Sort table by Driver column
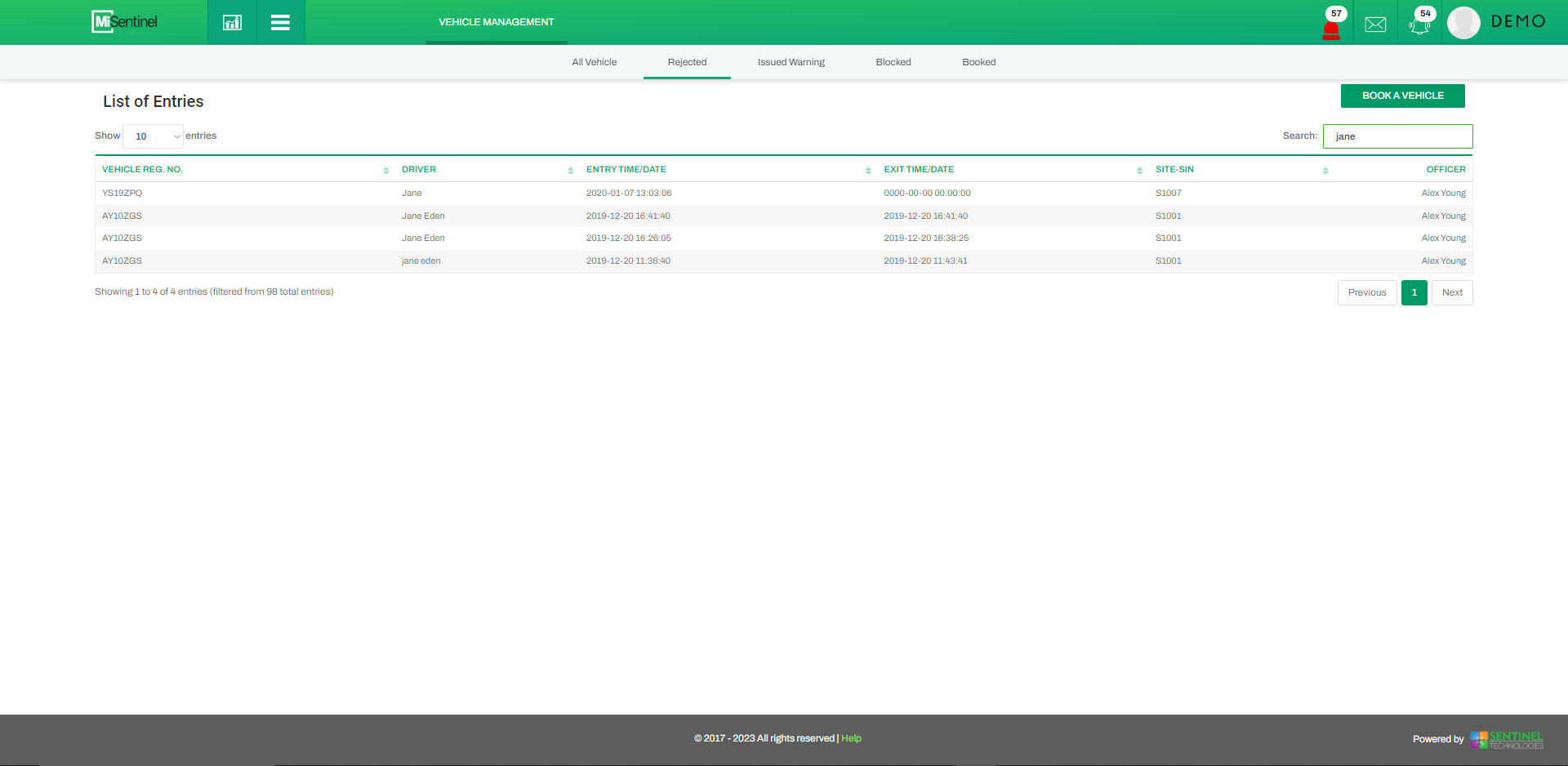The width and height of the screenshot is (1568, 766). point(419,170)
